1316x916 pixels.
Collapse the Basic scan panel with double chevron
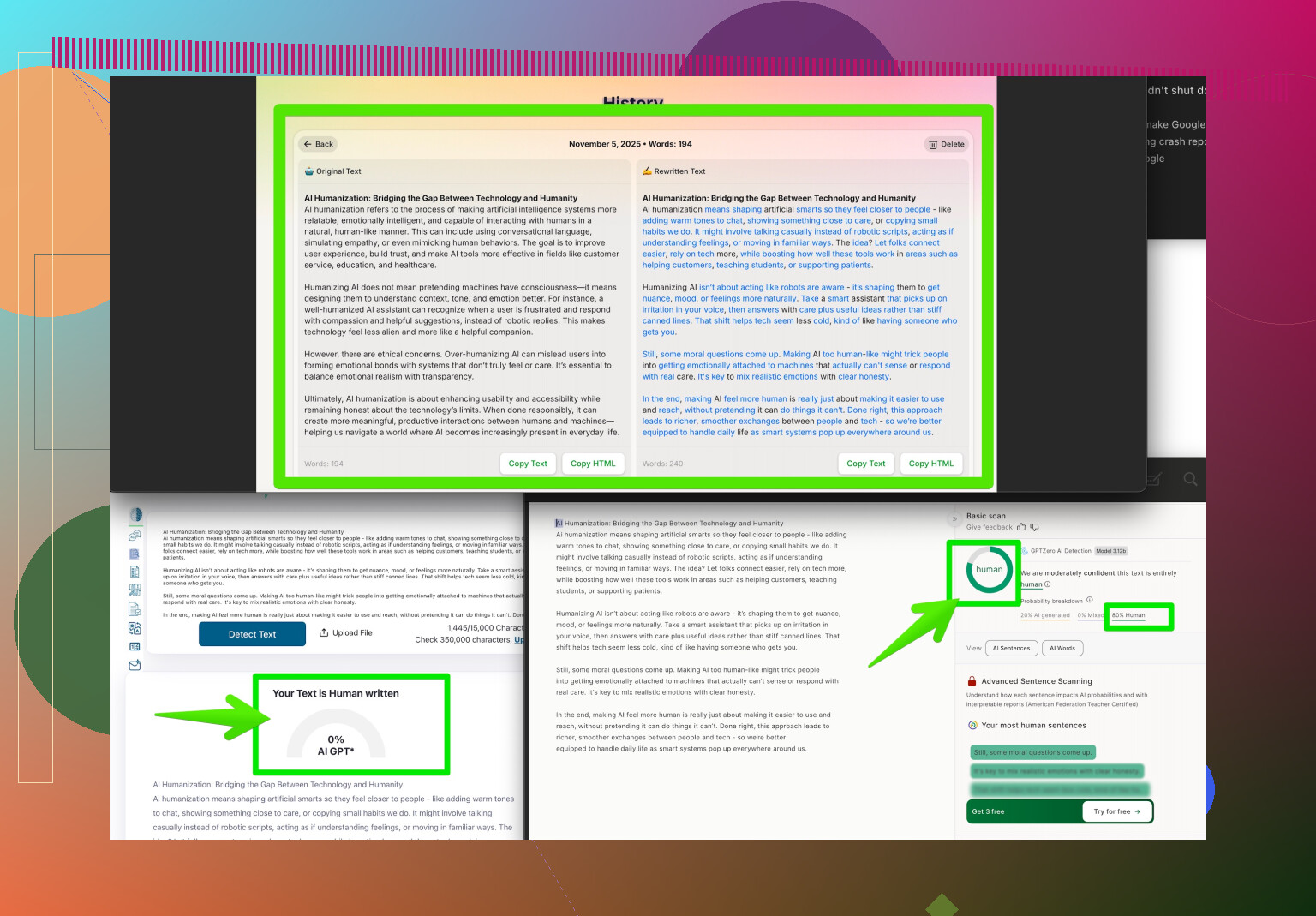954,518
